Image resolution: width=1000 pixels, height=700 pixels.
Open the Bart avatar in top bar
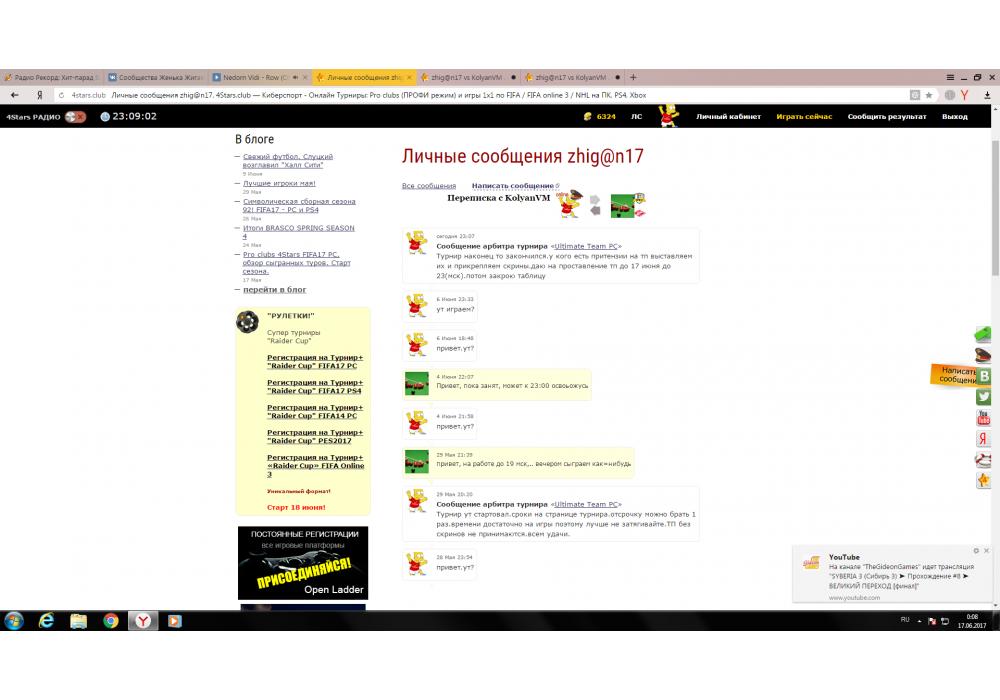pos(668,116)
